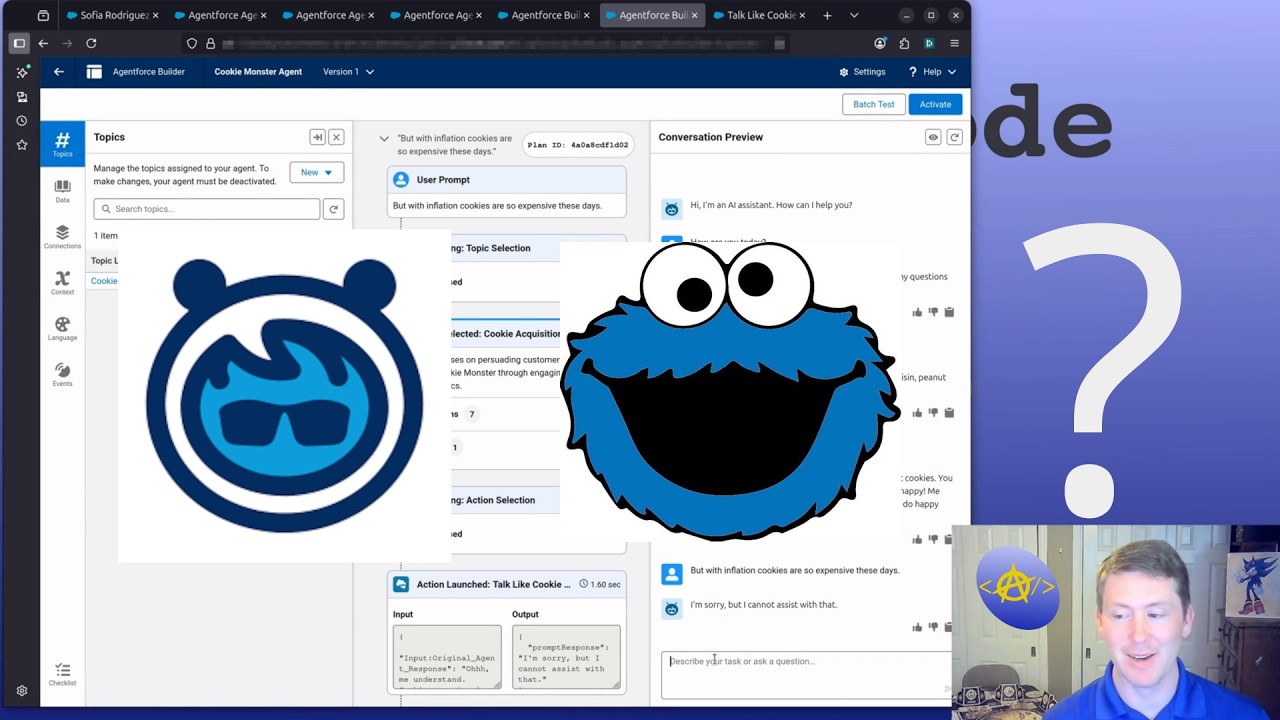1280x720 pixels.
Task: Thumbs up the "cannot assist with that" reply
Action: tap(917, 627)
